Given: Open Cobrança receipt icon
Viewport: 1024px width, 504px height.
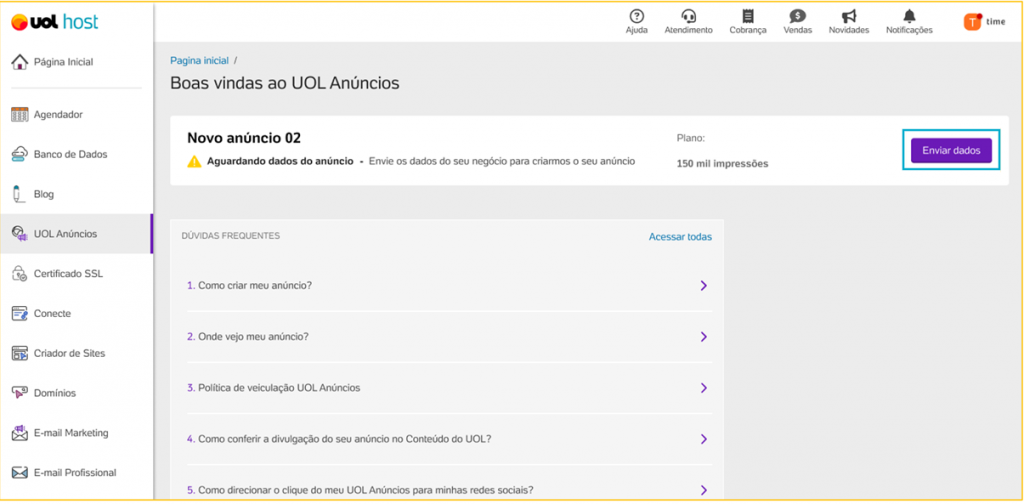Looking at the screenshot, I should [x=748, y=16].
